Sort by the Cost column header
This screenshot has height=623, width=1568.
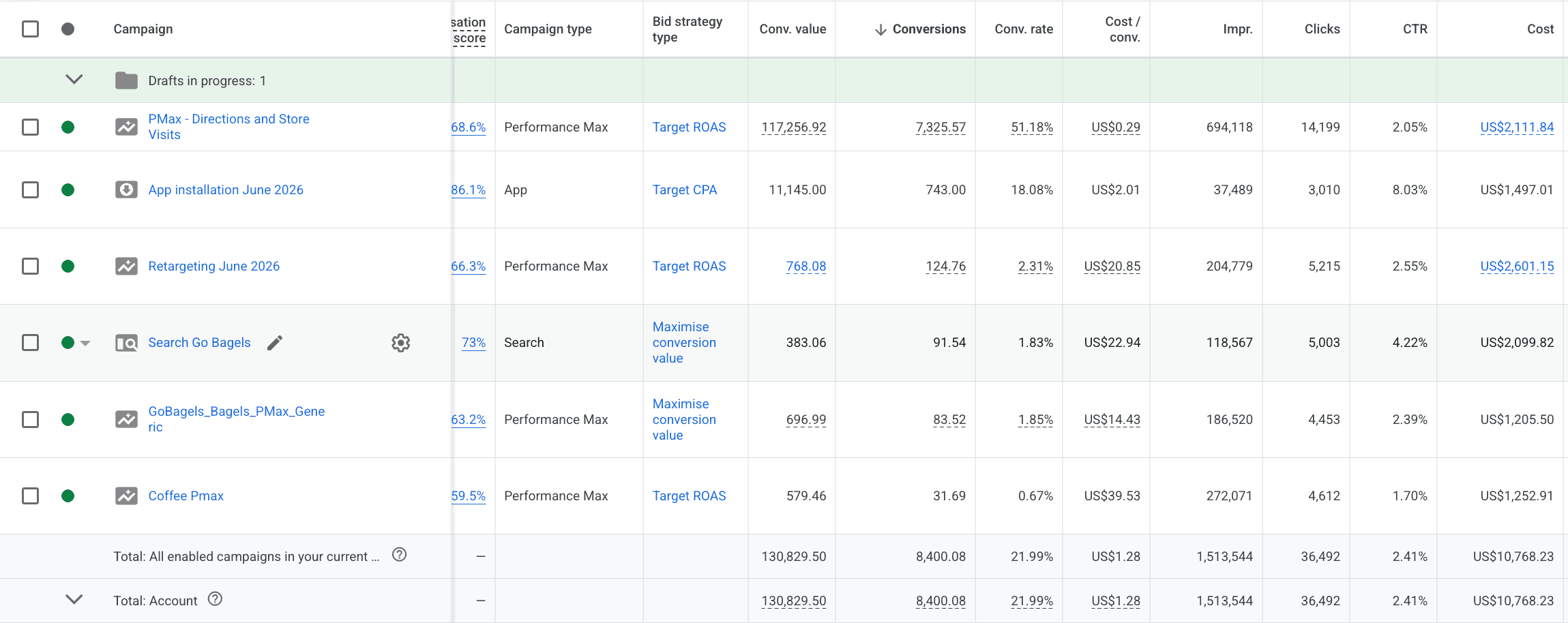1540,29
